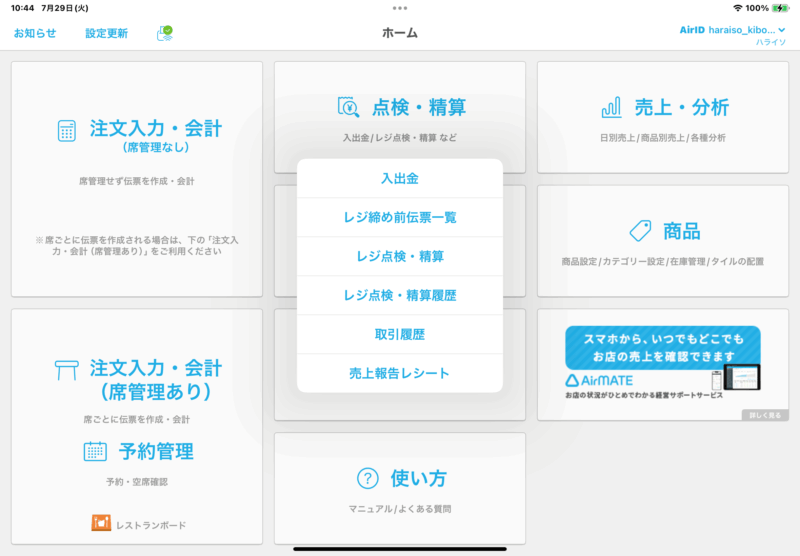Click the question mark 使い方 icon
Image resolution: width=800 pixels, height=556 pixels.
(368, 478)
